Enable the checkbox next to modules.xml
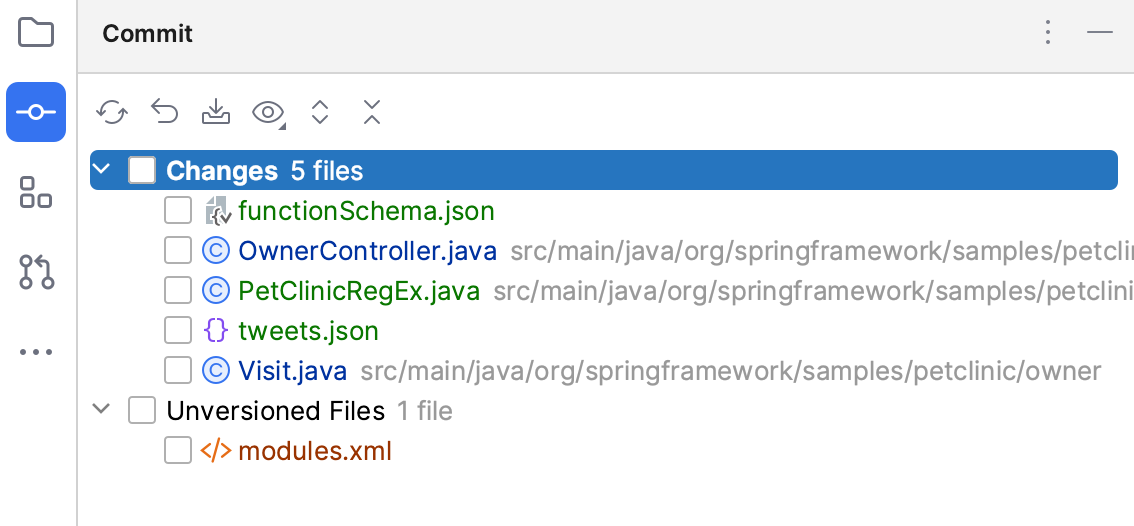 point(178,451)
